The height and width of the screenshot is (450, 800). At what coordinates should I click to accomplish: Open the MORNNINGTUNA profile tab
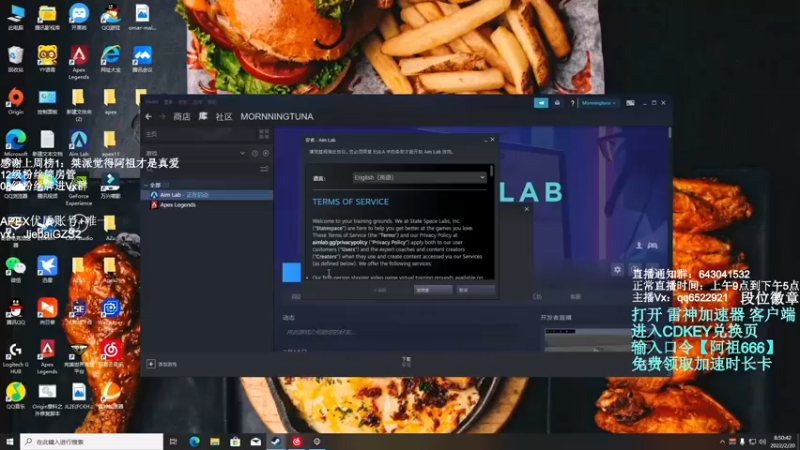[x=277, y=117]
